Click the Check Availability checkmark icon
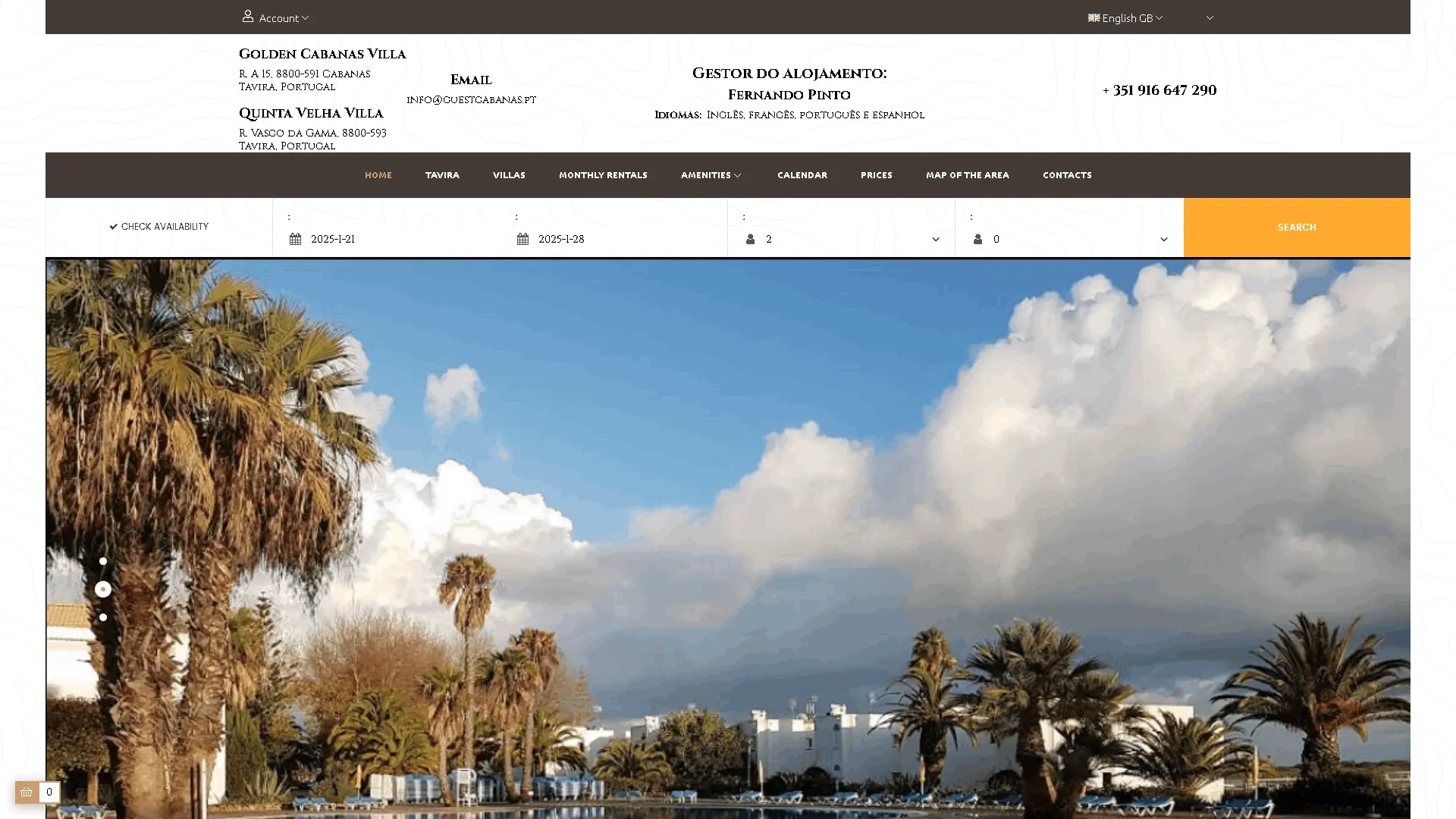1456x819 pixels. (x=114, y=227)
